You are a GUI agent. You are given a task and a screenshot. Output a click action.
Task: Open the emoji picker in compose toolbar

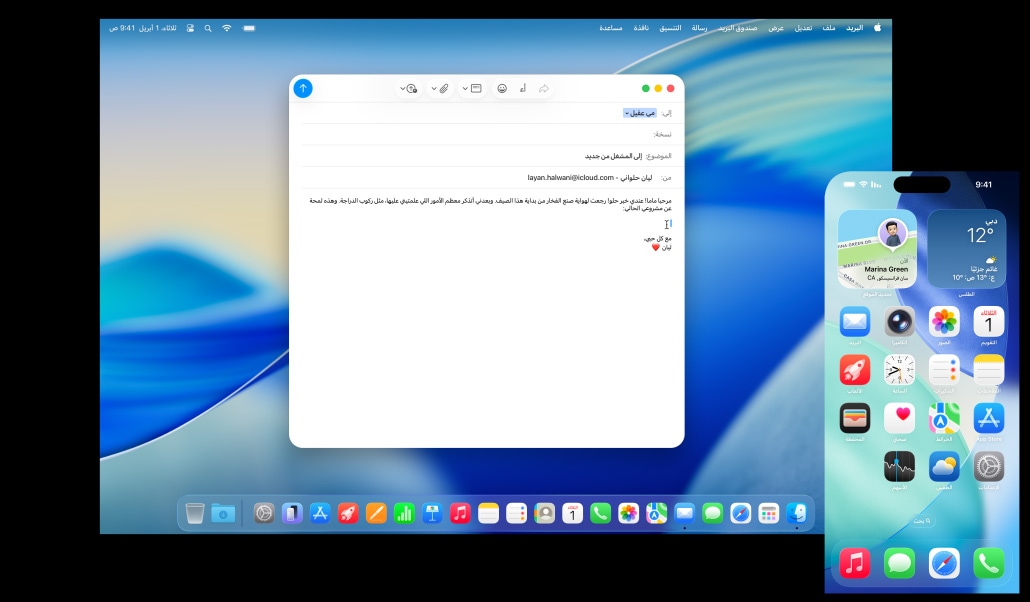501,88
